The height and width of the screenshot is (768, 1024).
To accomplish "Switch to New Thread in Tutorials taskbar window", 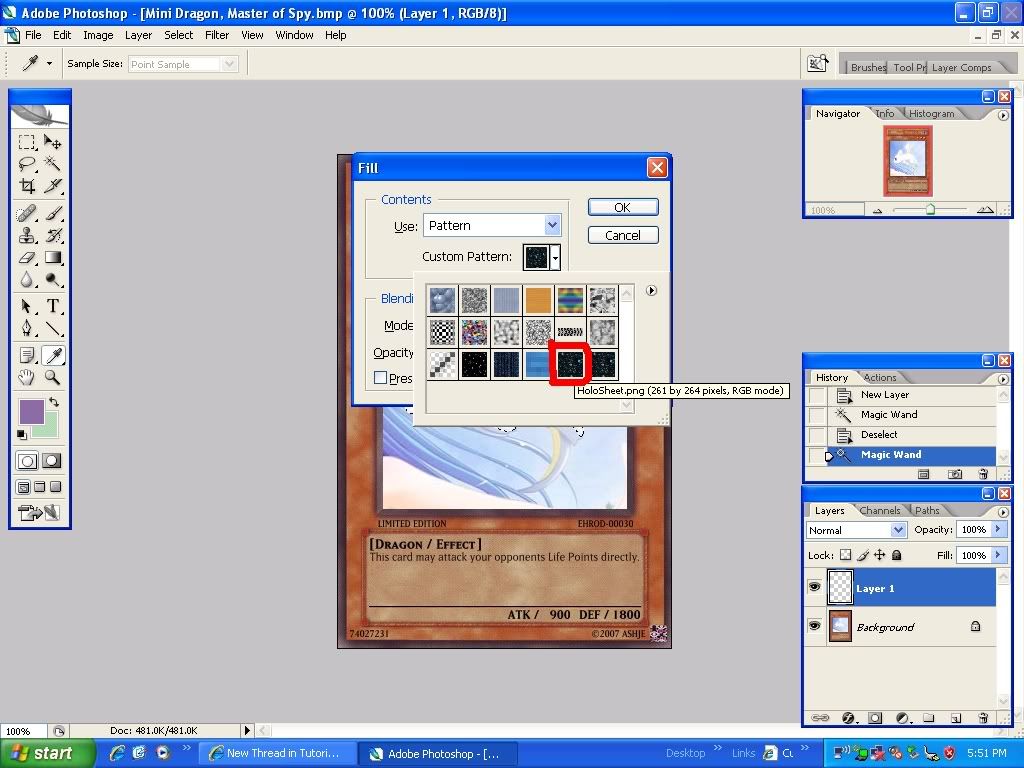I will [x=276, y=753].
